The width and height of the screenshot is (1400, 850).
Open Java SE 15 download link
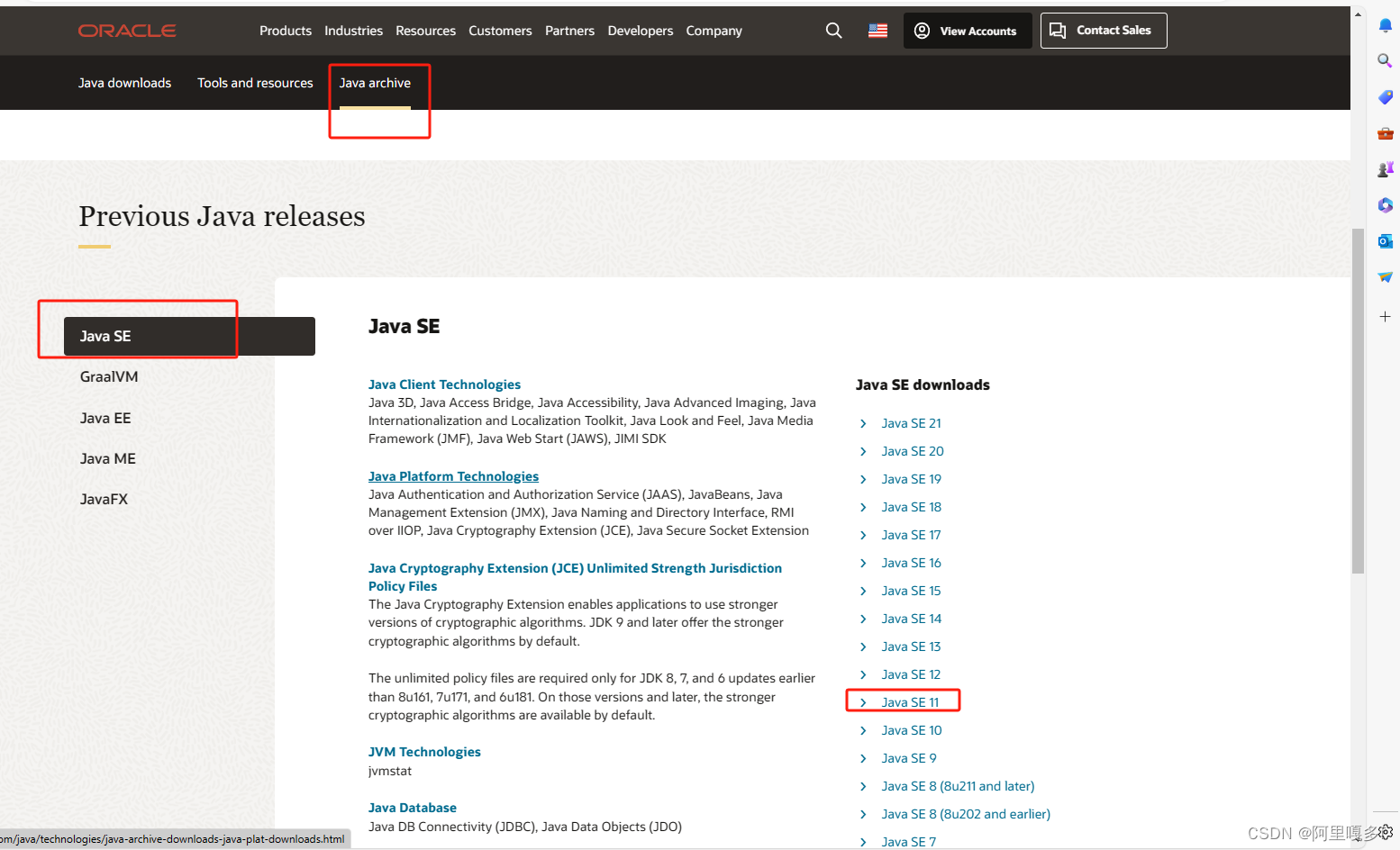point(911,591)
